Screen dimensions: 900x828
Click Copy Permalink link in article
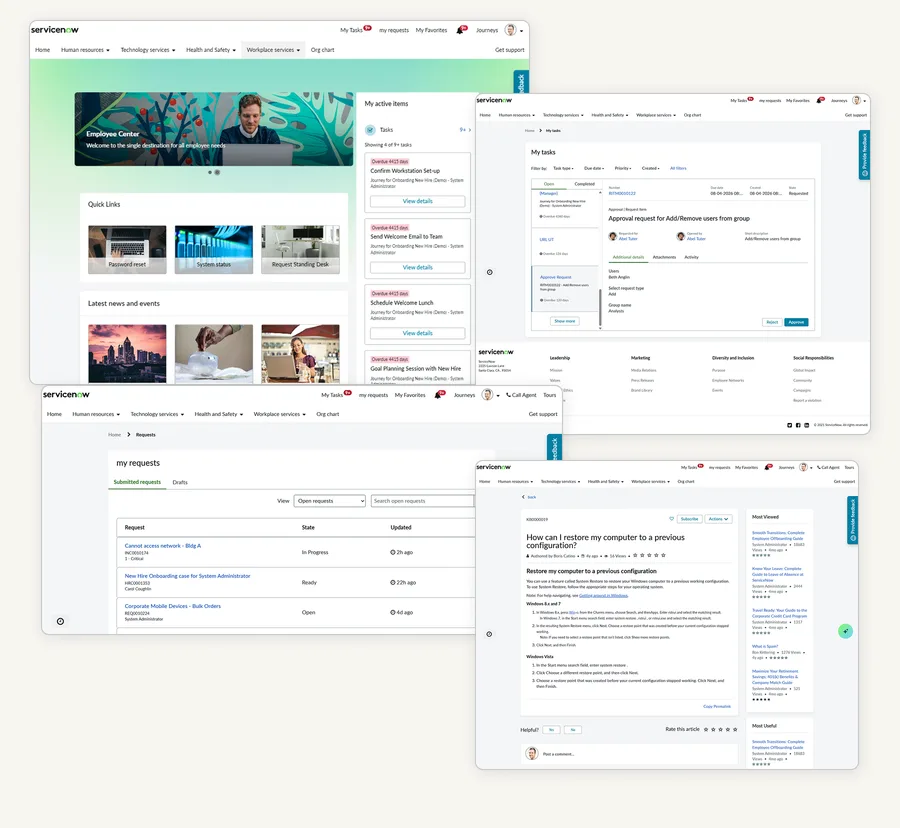pyautogui.click(x=717, y=706)
